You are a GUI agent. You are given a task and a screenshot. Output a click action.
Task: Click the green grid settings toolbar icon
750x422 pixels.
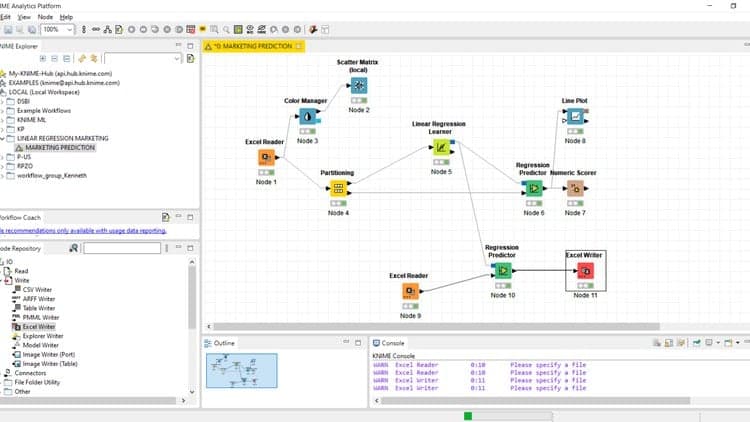238,30
